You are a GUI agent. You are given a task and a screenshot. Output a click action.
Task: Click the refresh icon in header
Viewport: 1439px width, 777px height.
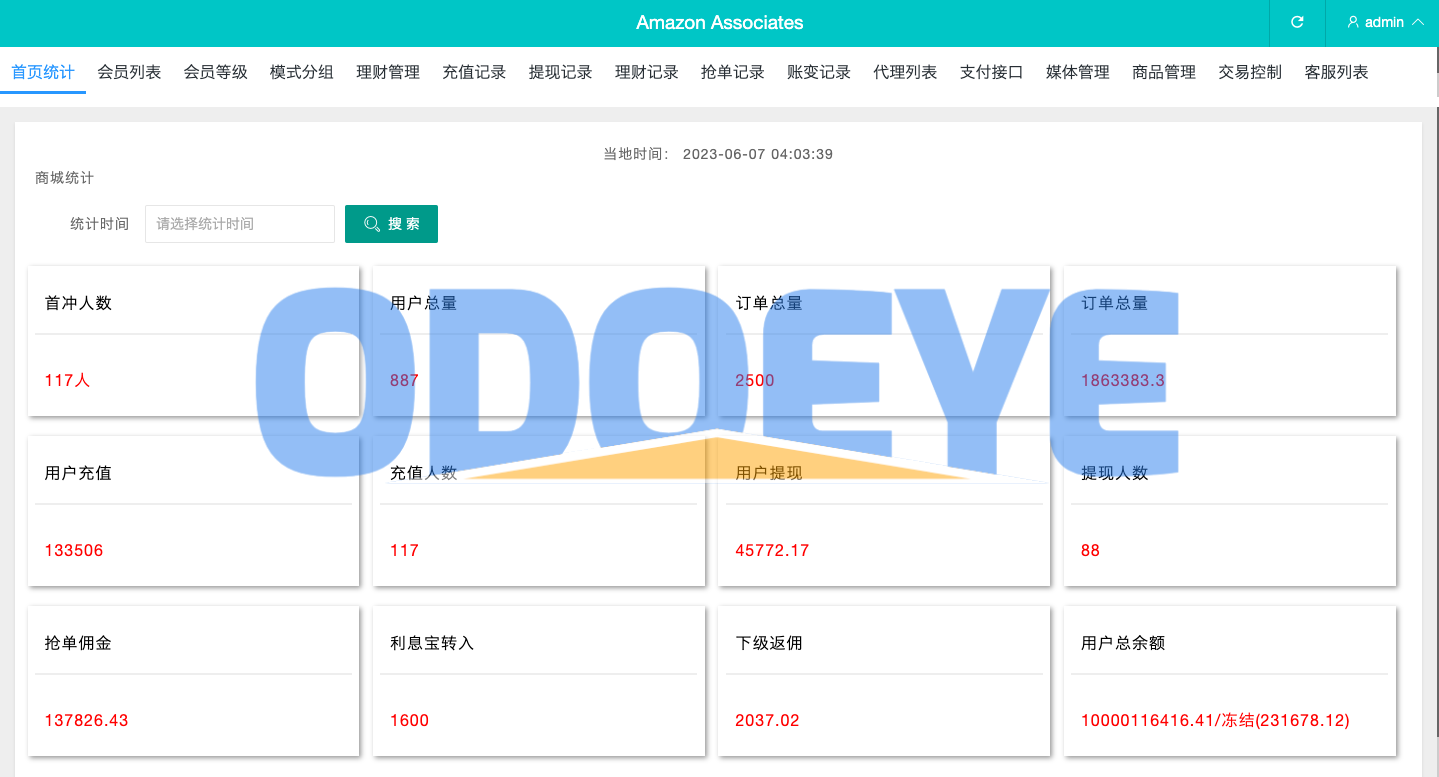[x=1297, y=22]
